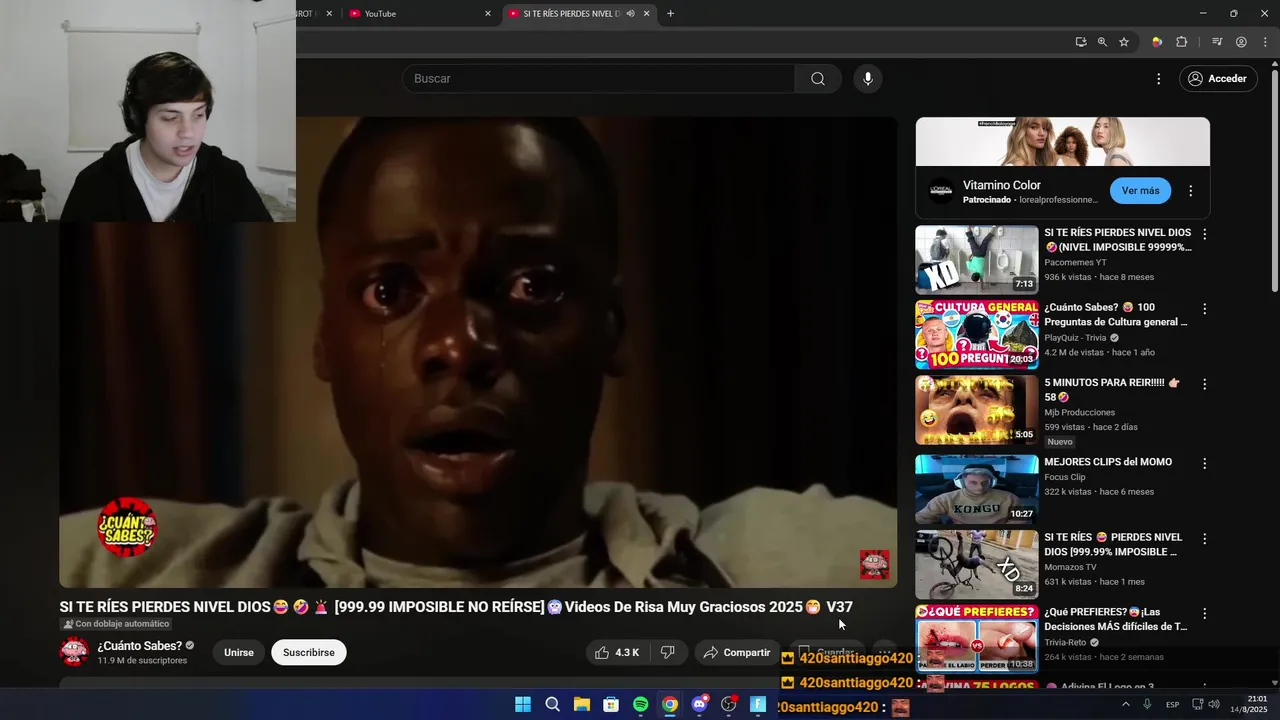The width and height of the screenshot is (1280, 720).
Task: Open the 8:24 Momazos TV thumbnail
Action: point(977,565)
